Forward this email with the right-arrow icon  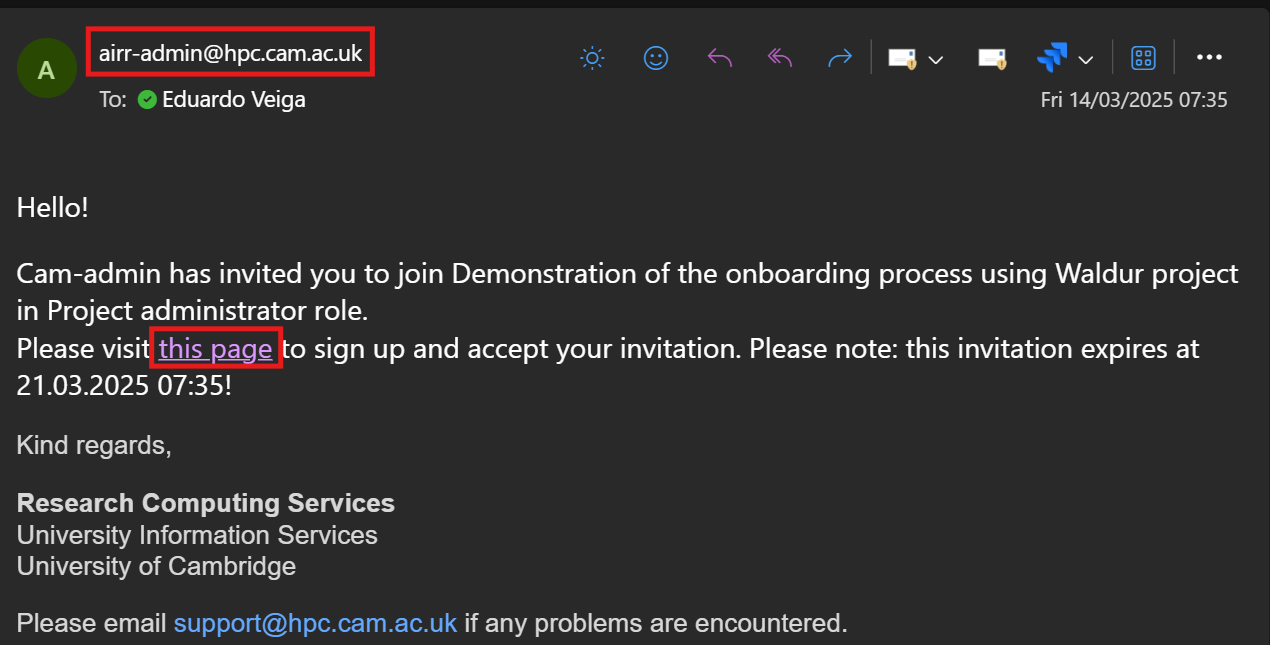840,58
